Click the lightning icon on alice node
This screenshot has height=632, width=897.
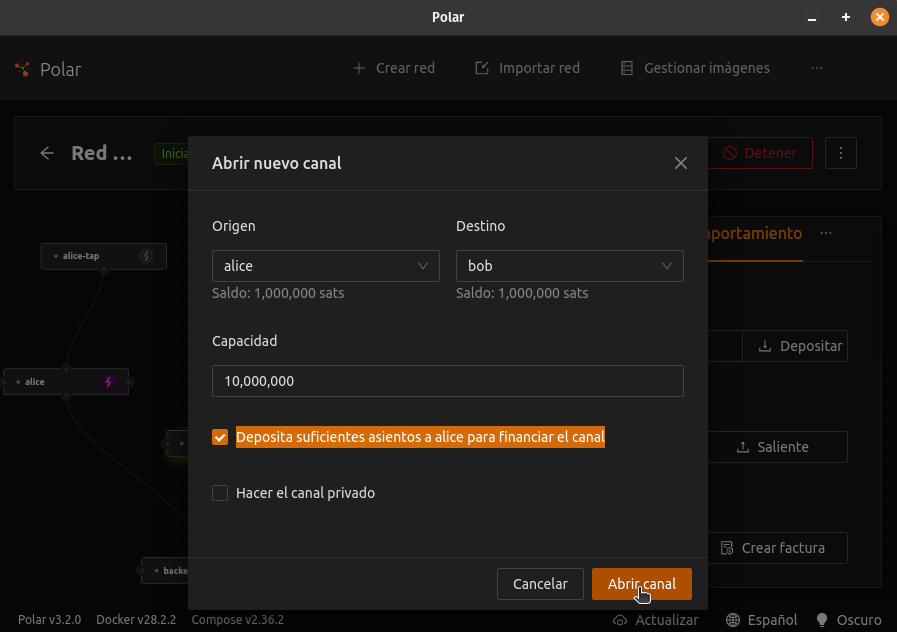point(109,382)
